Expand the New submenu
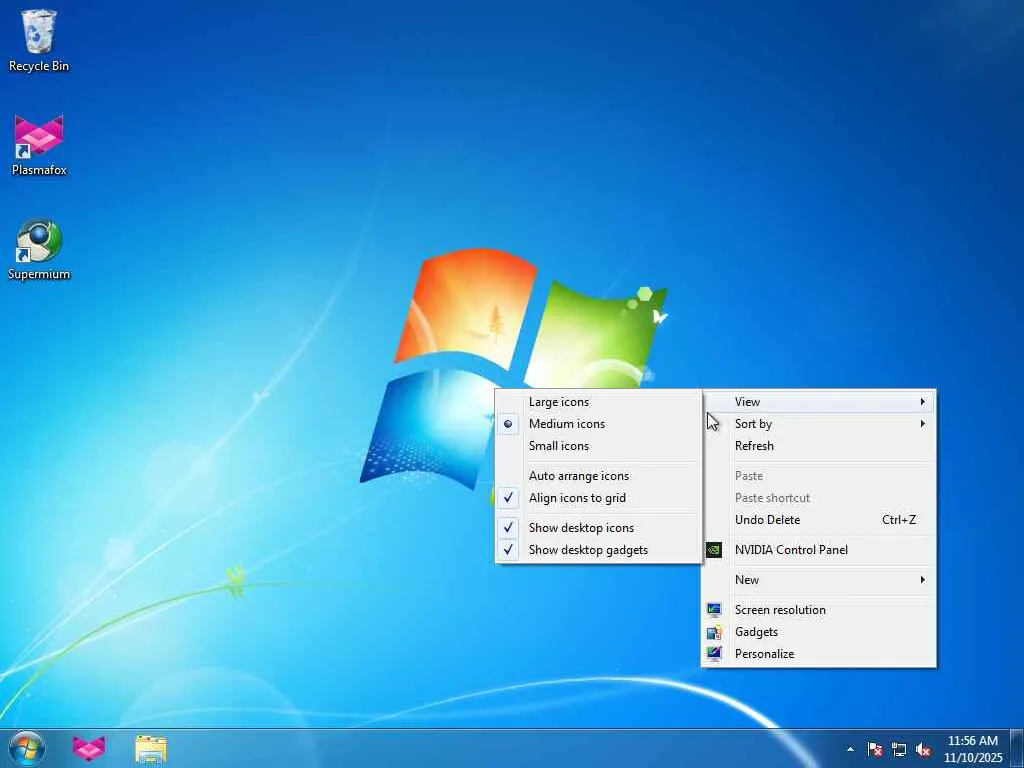 (x=818, y=580)
